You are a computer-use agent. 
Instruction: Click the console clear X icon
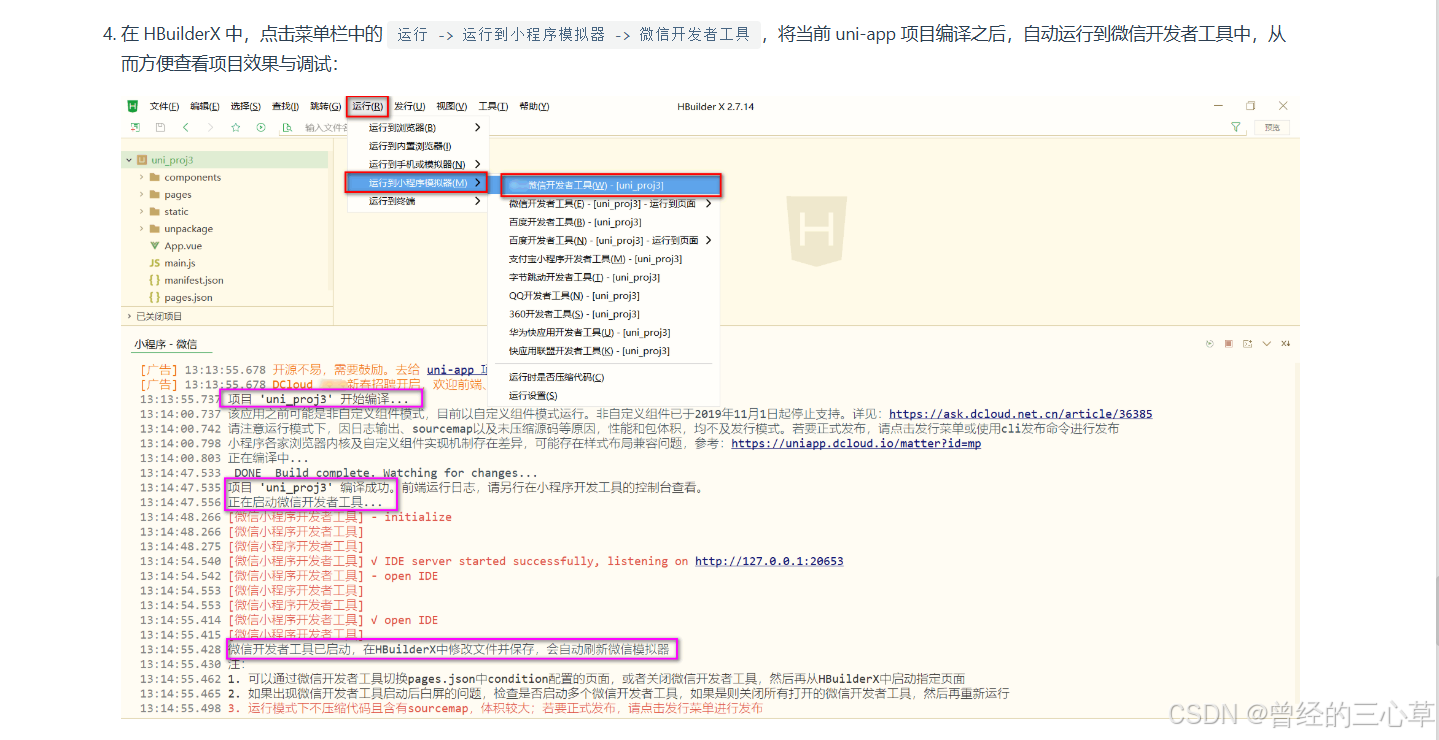coord(1285,343)
